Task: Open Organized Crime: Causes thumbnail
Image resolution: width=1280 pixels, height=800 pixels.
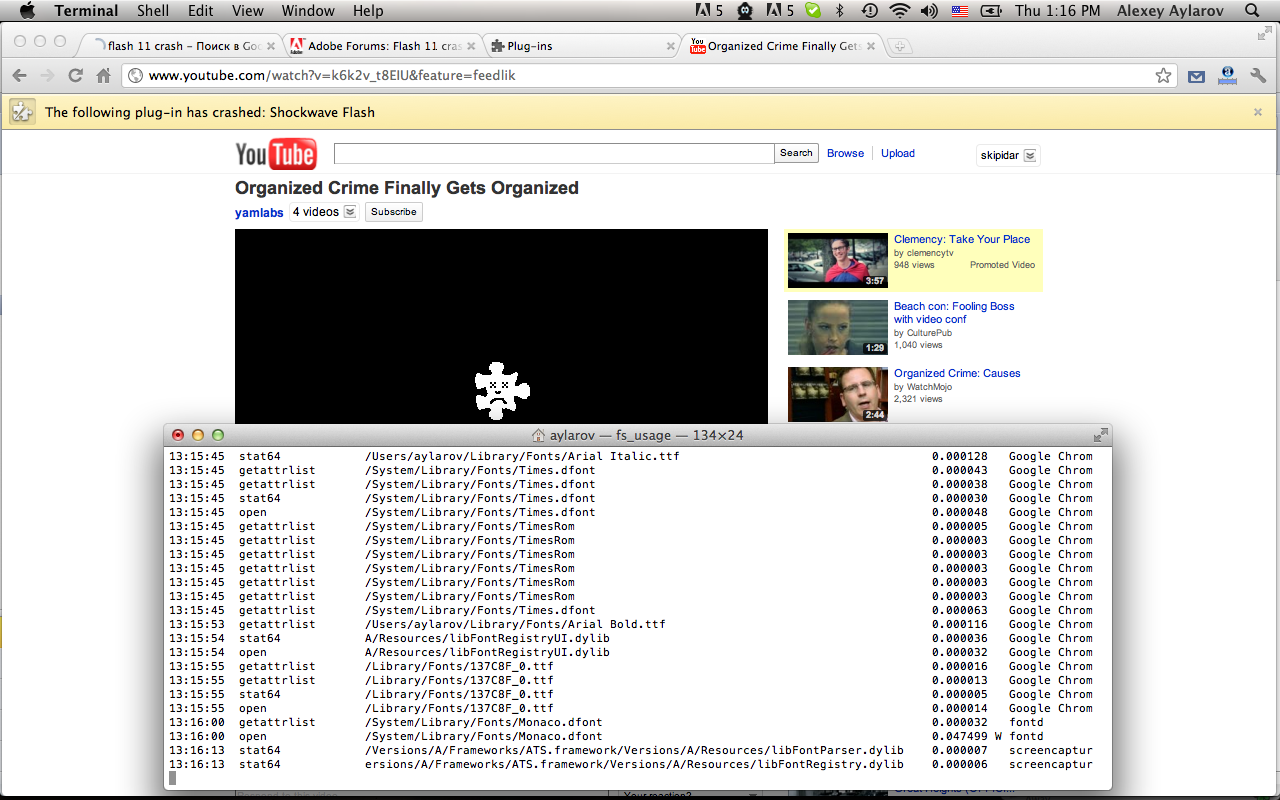Action: 838,394
